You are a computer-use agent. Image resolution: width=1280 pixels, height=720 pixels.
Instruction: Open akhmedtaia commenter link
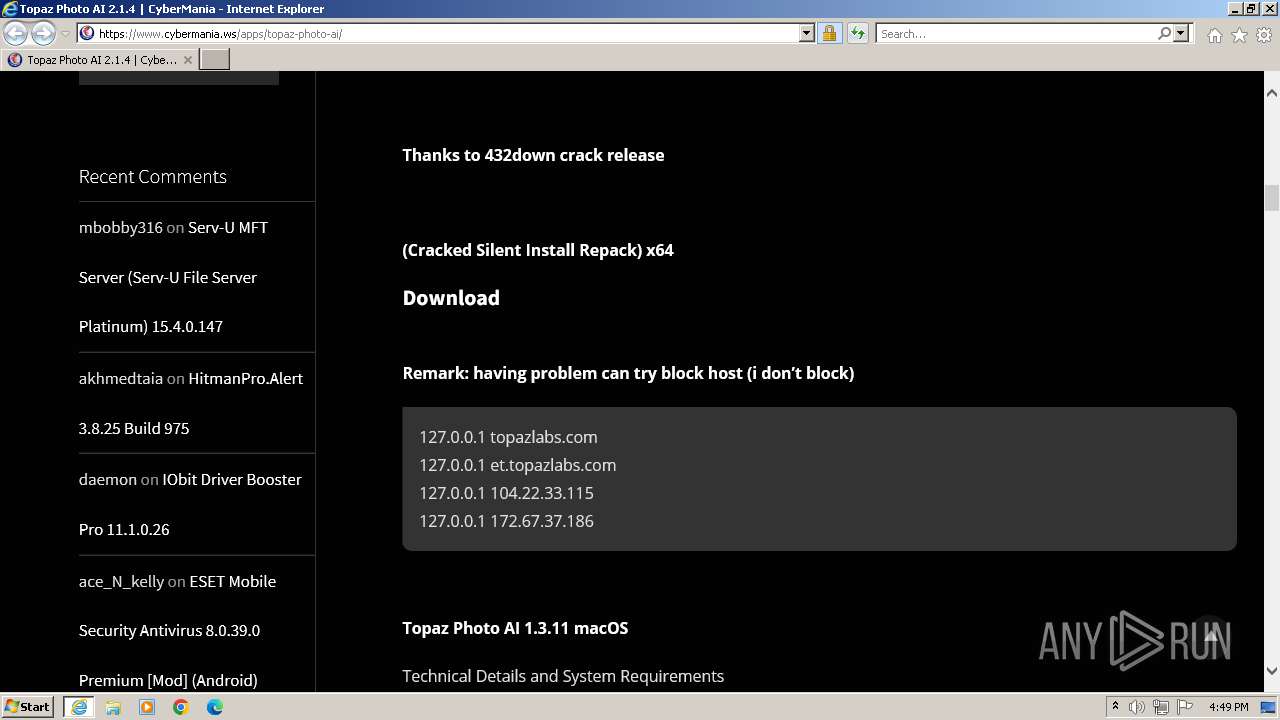pos(121,378)
